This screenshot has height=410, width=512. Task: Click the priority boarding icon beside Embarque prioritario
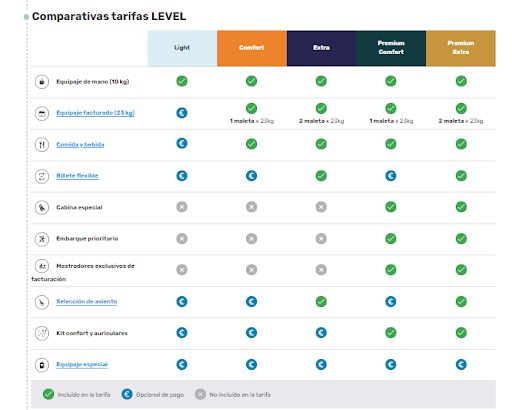click(x=42, y=239)
